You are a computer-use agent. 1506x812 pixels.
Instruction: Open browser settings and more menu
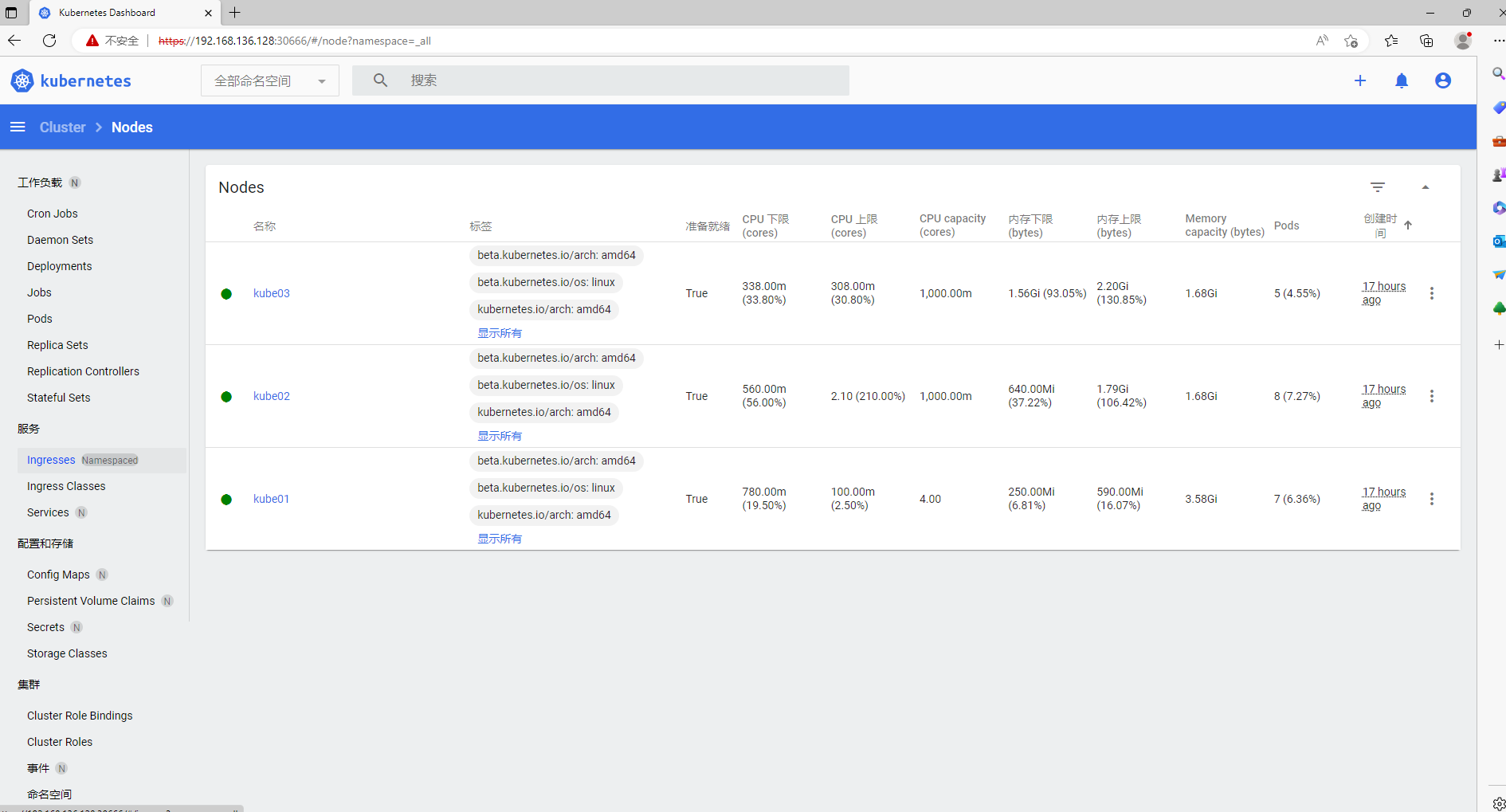pos(1499,41)
